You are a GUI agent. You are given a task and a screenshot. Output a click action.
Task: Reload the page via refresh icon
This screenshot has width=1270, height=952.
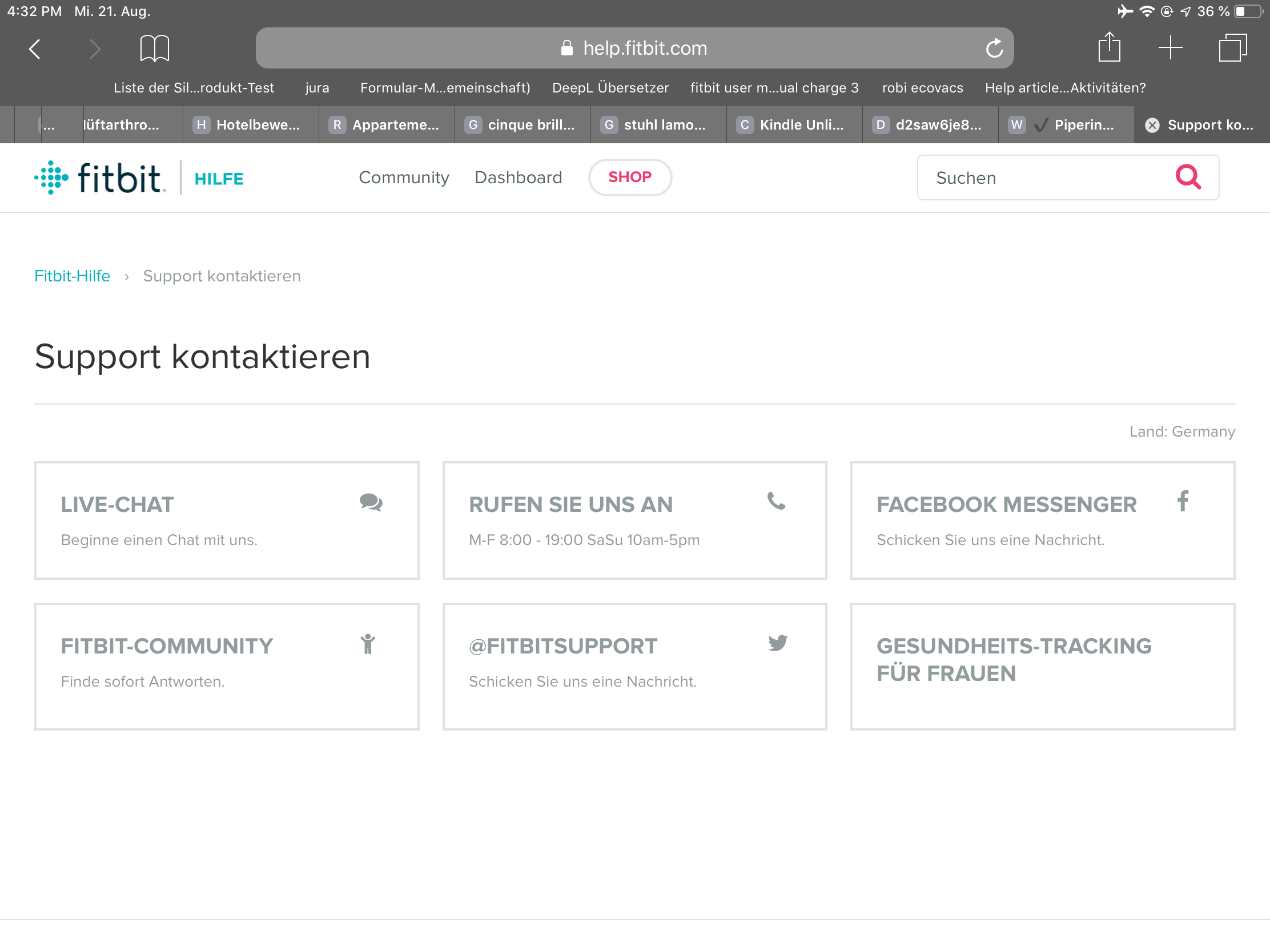click(994, 48)
